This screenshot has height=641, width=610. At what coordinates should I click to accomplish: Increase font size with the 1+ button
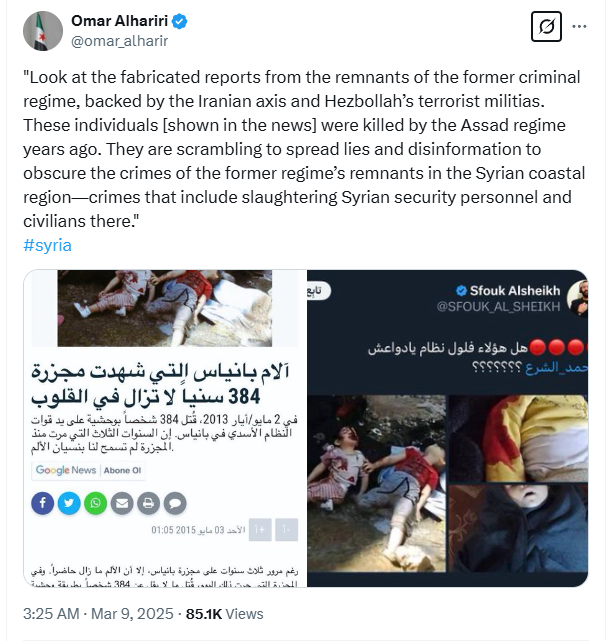click(260, 530)
